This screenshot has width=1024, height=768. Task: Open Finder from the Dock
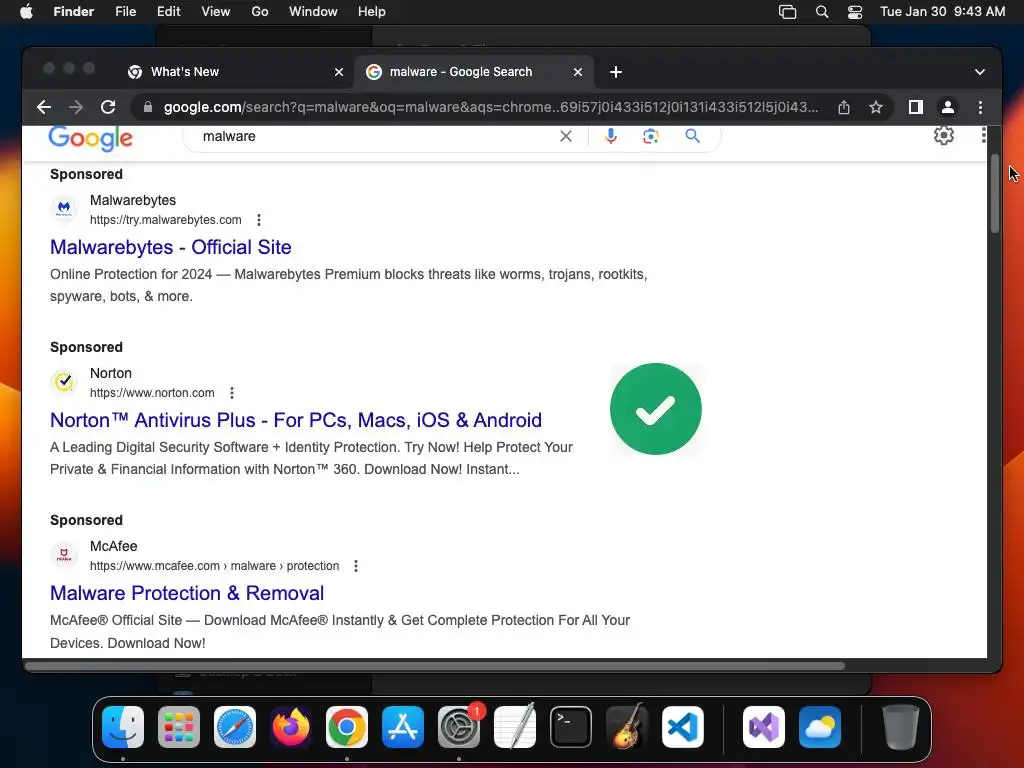pyautogui.click(x=123, y=727)
